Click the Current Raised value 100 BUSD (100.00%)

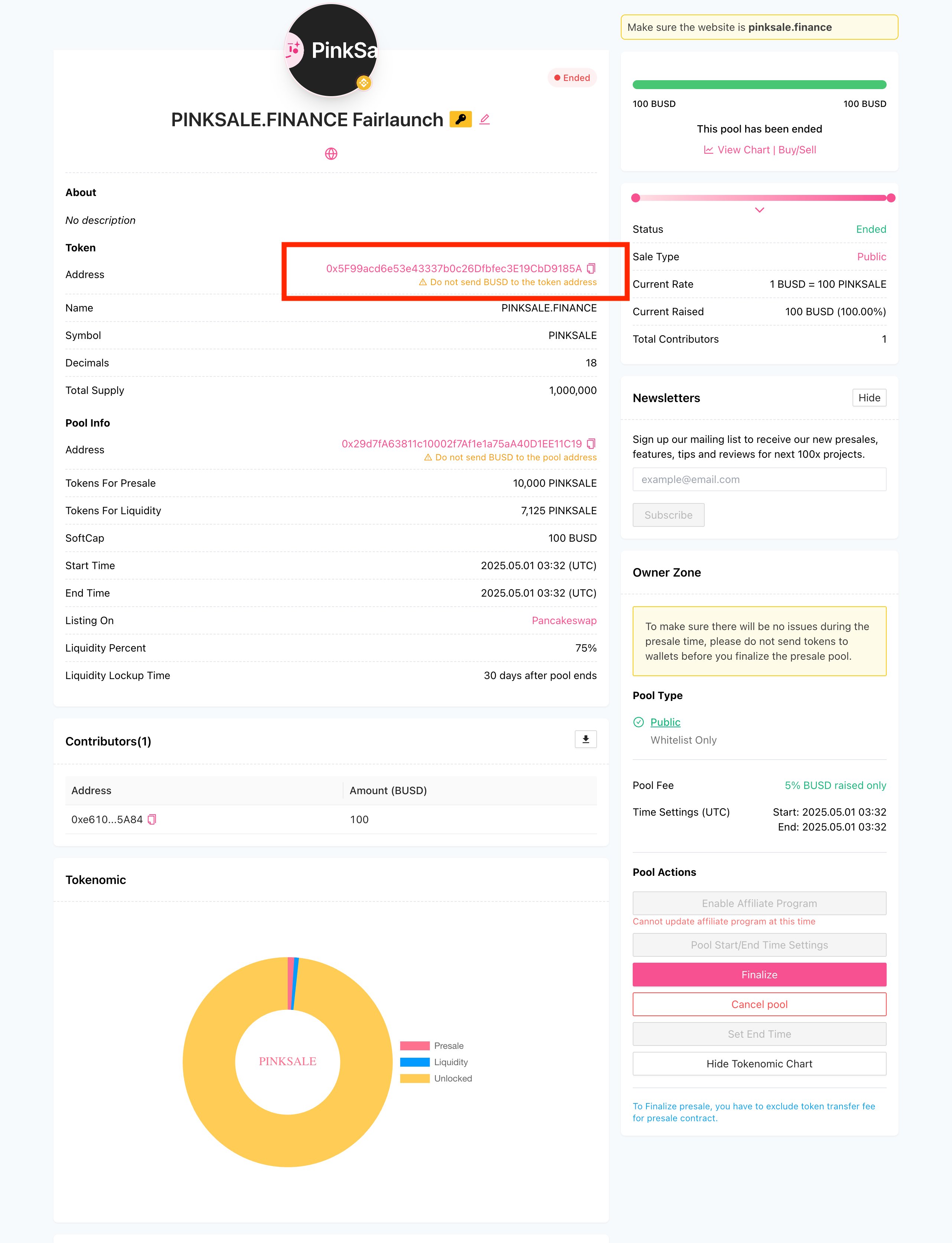[836, 312]
